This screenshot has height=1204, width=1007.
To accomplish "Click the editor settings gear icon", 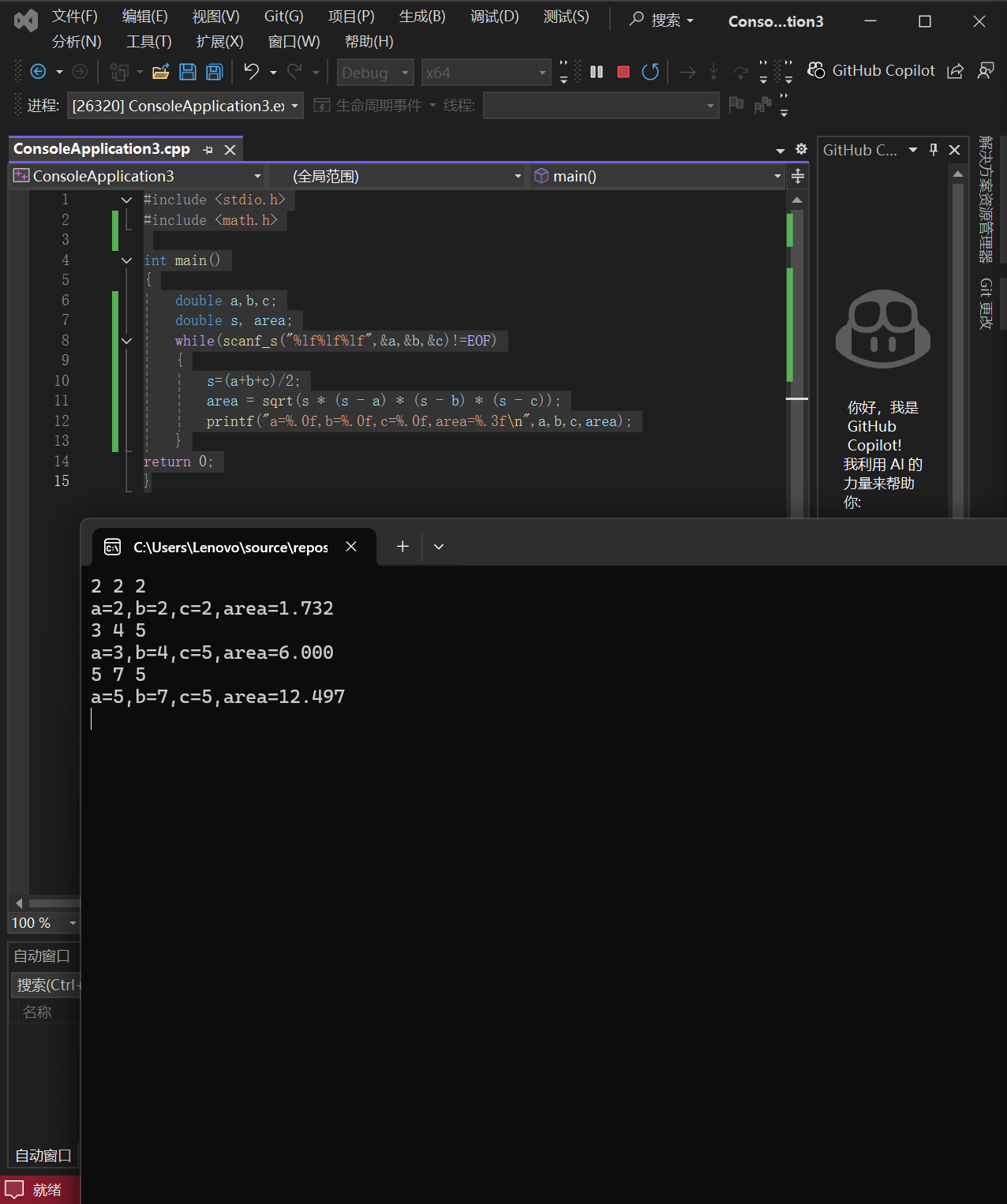I will point(801,149).
